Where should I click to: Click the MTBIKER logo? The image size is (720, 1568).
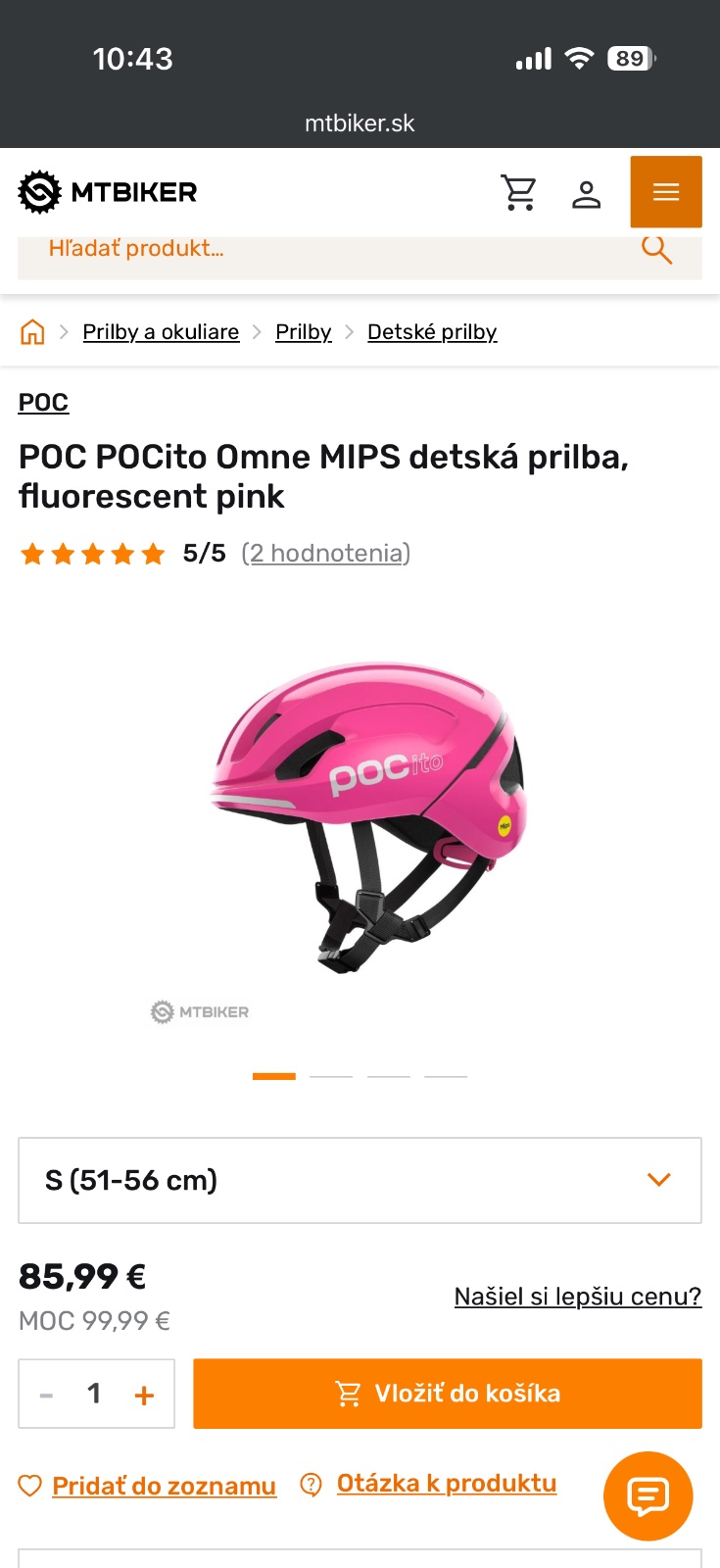[108, 192]
